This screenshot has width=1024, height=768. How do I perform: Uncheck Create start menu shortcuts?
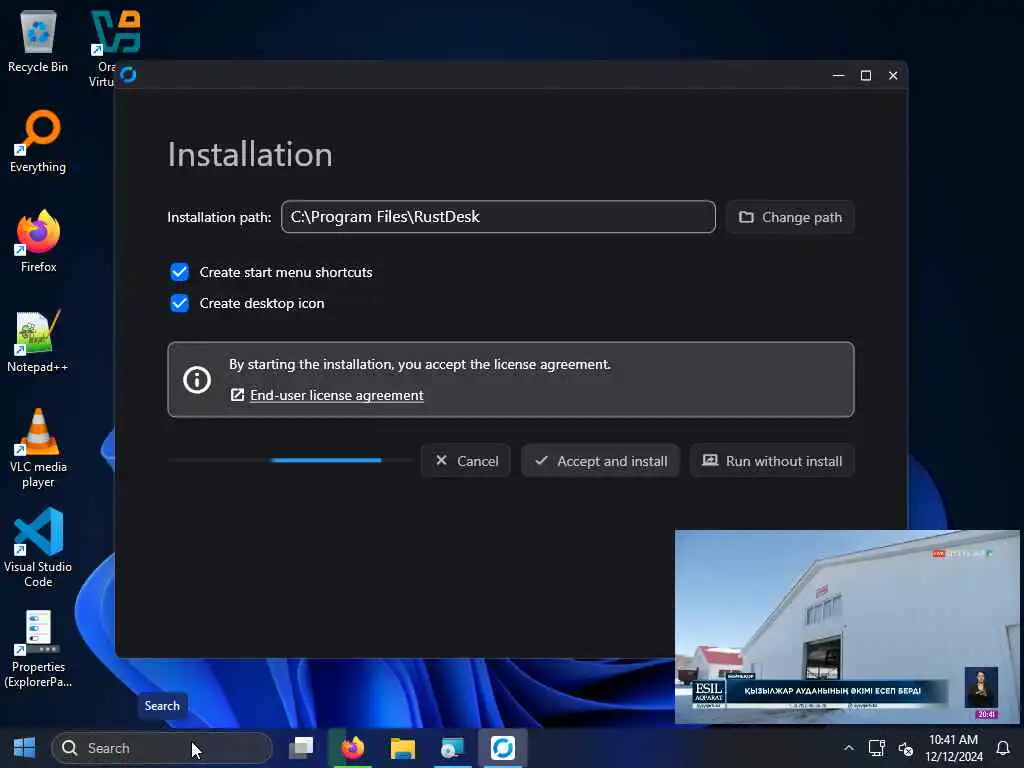pos(180,272)
